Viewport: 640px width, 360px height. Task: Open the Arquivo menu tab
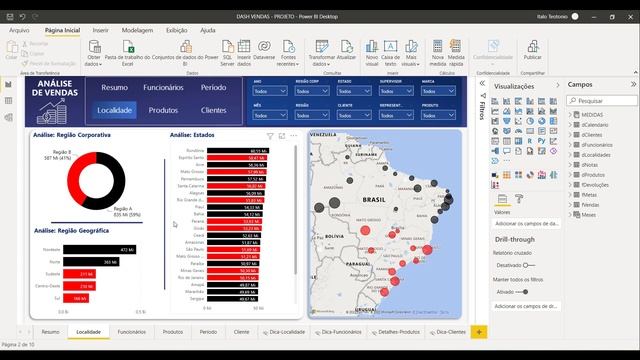click(x=19, y=30)
